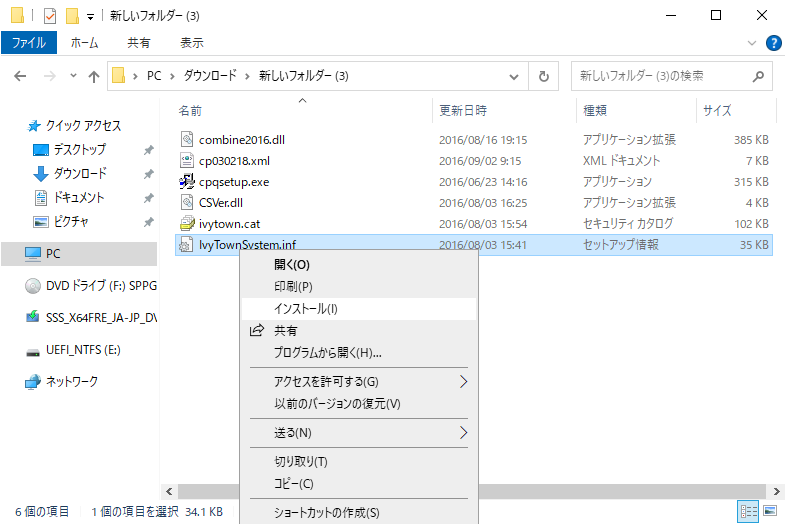The height and width of the screenshot is (524, 786).
Task: Open デスクトップ in the navigation pane
Action: 79,149
